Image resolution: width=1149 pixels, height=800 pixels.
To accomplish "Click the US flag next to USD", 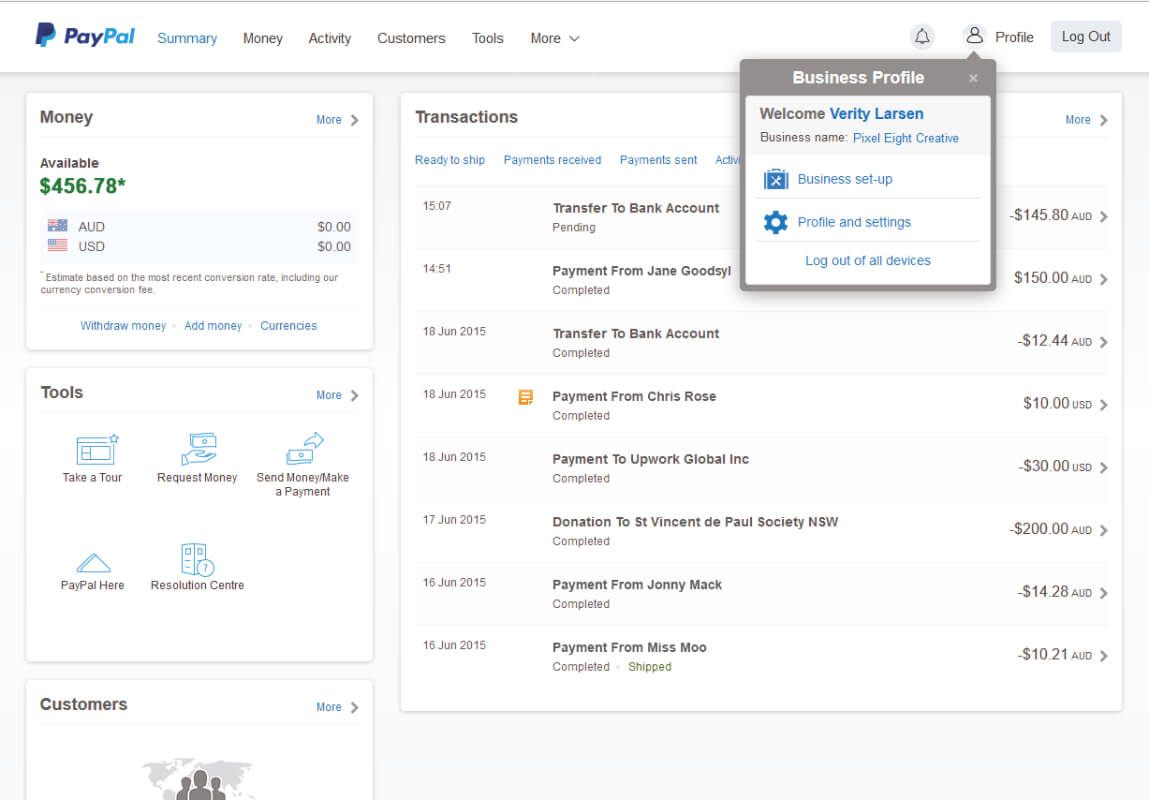I will click(x=57, y=245).
